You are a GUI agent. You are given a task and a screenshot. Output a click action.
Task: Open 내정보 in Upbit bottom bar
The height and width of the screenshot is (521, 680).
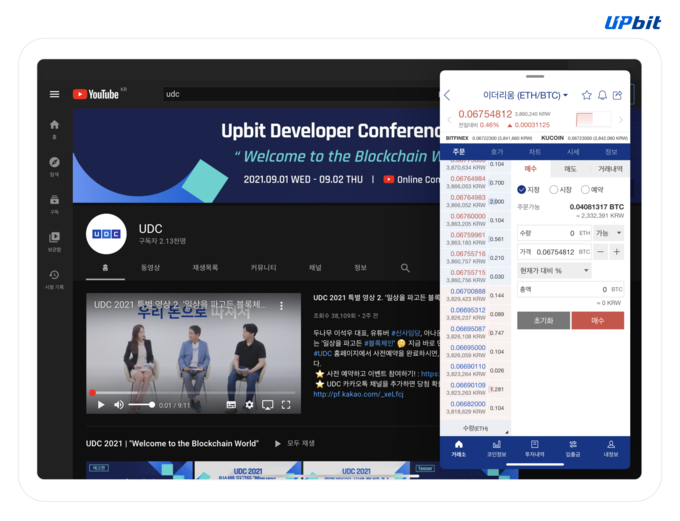pyautogui.click(x=611, y=449)
